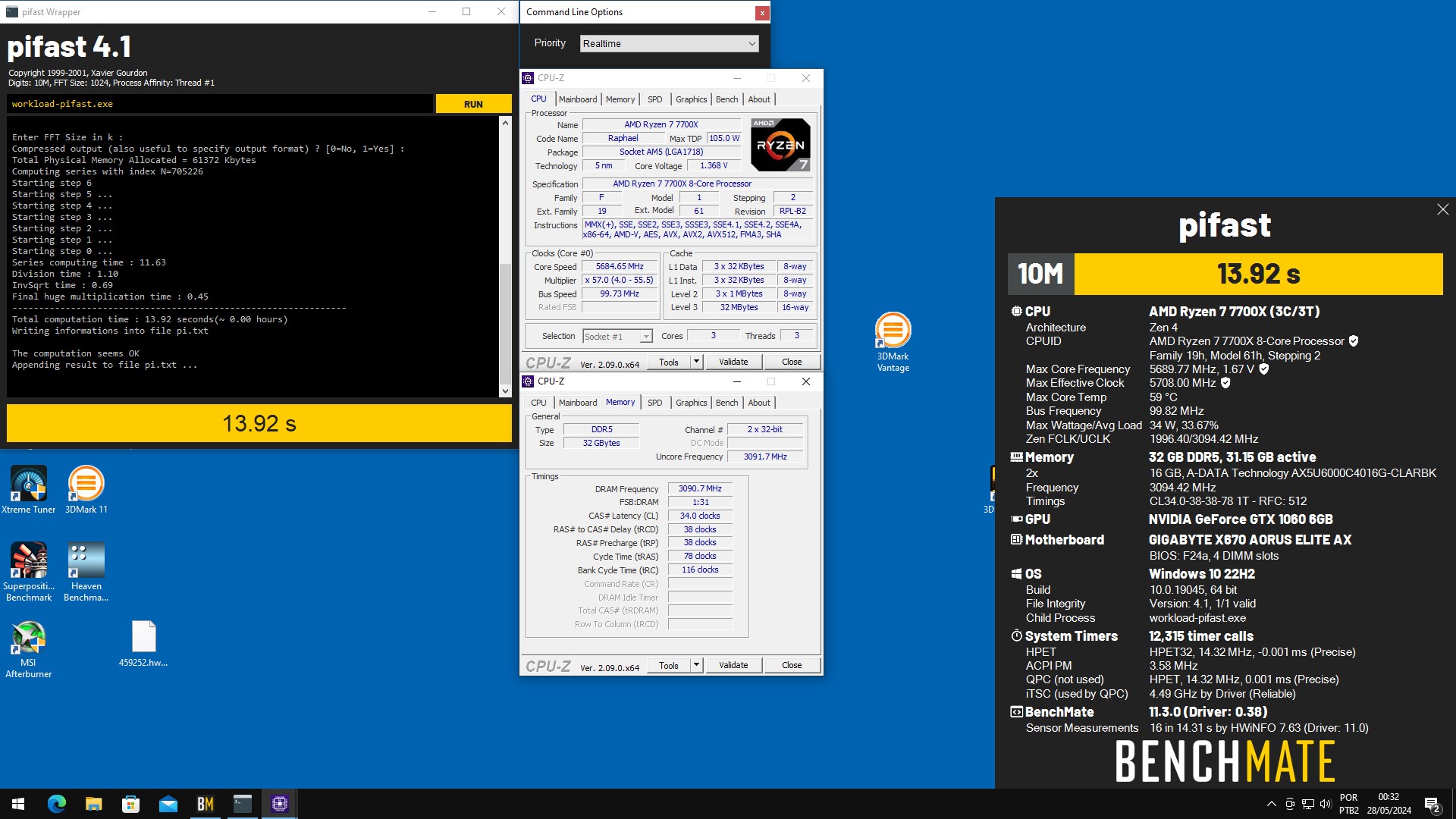Click the CPUID verified shield icon
The width and height of the screenshot is (1456, 819).
1354,341
